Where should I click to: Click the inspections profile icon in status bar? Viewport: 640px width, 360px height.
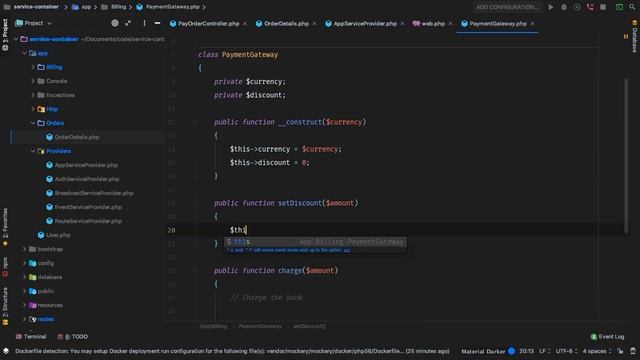[633, 351]
